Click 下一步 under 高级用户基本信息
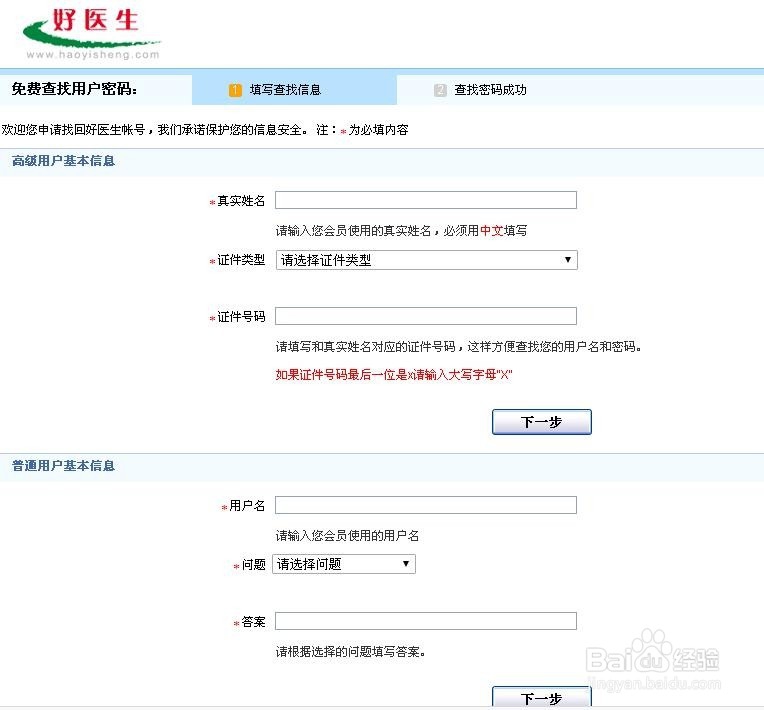This screenshot has width=764, height=710. pos(542,422)
